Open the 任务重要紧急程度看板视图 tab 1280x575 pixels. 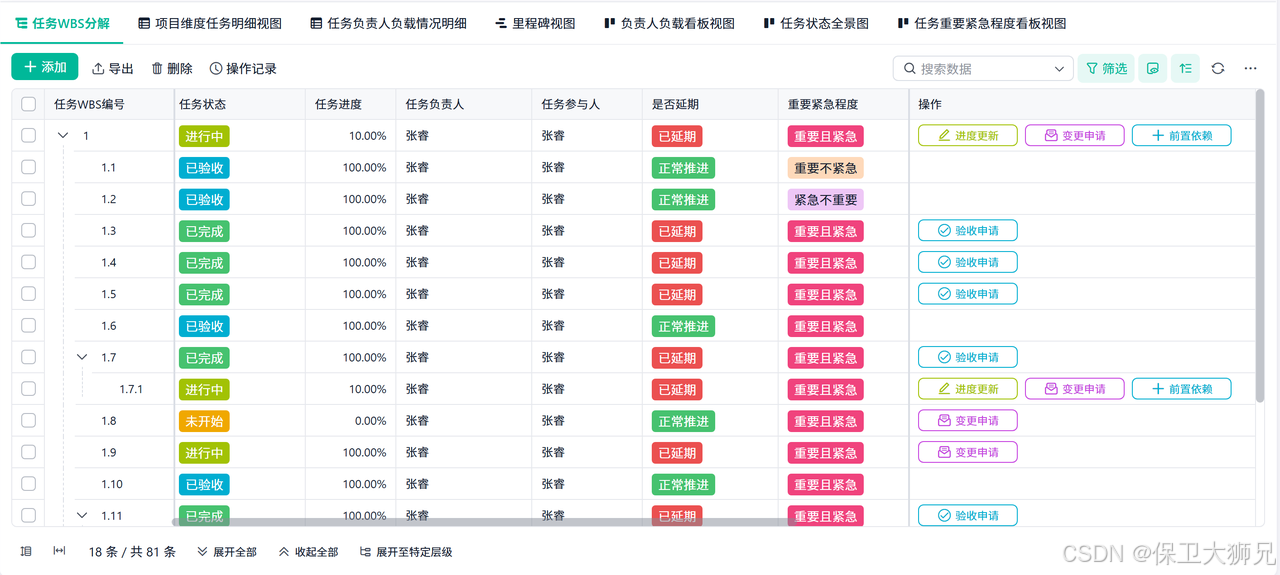coord(982,23)
